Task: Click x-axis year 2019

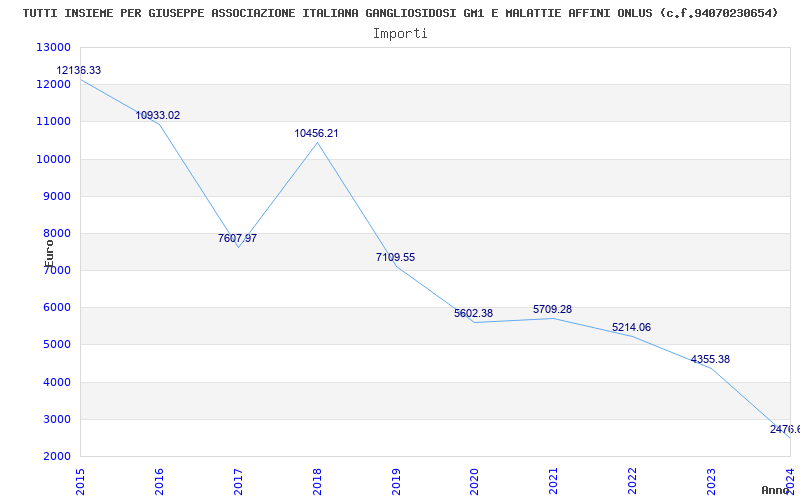Action: coord(396,481)
